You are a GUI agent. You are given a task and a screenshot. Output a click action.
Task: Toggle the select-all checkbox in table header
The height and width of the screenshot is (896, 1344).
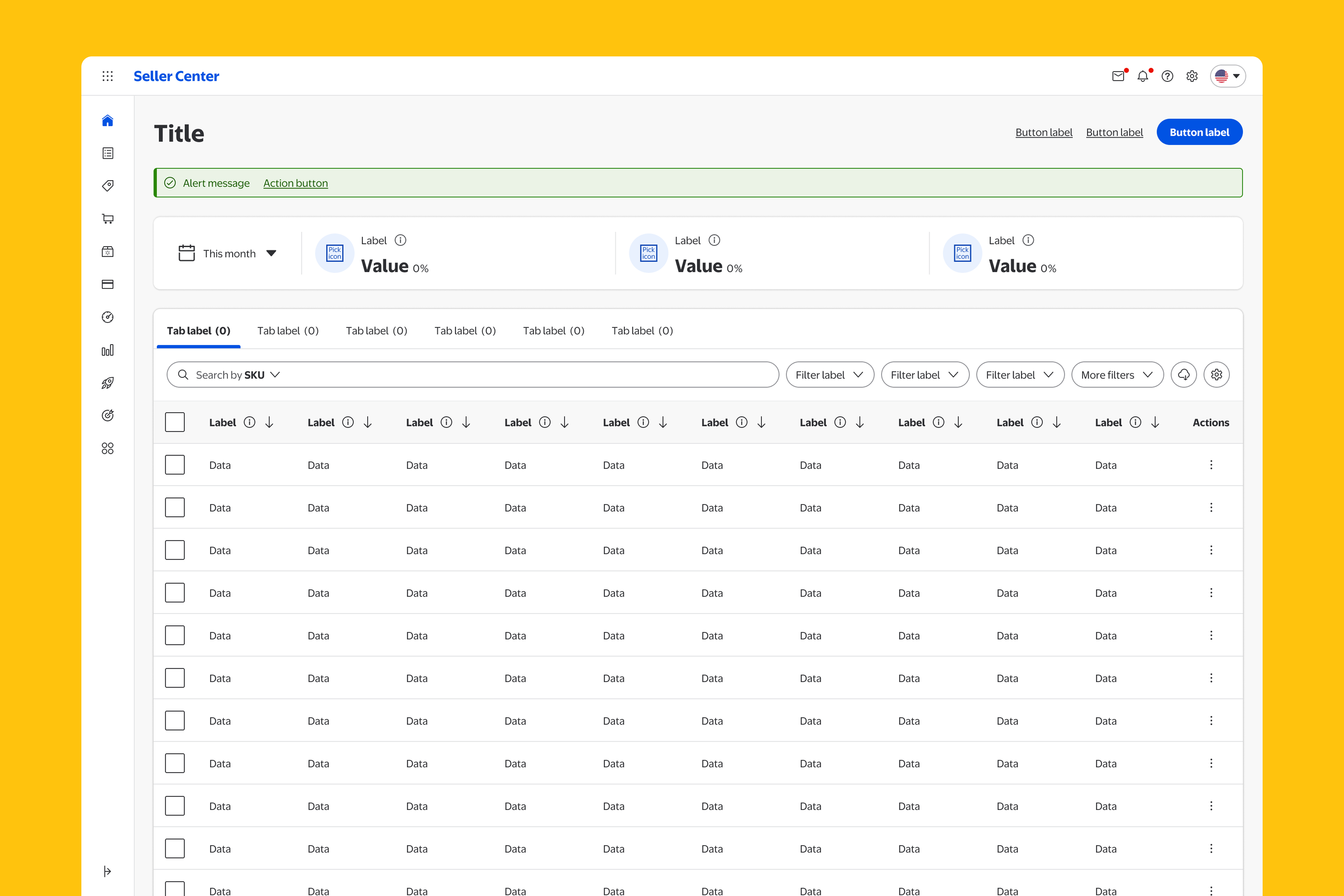[175, 422]
